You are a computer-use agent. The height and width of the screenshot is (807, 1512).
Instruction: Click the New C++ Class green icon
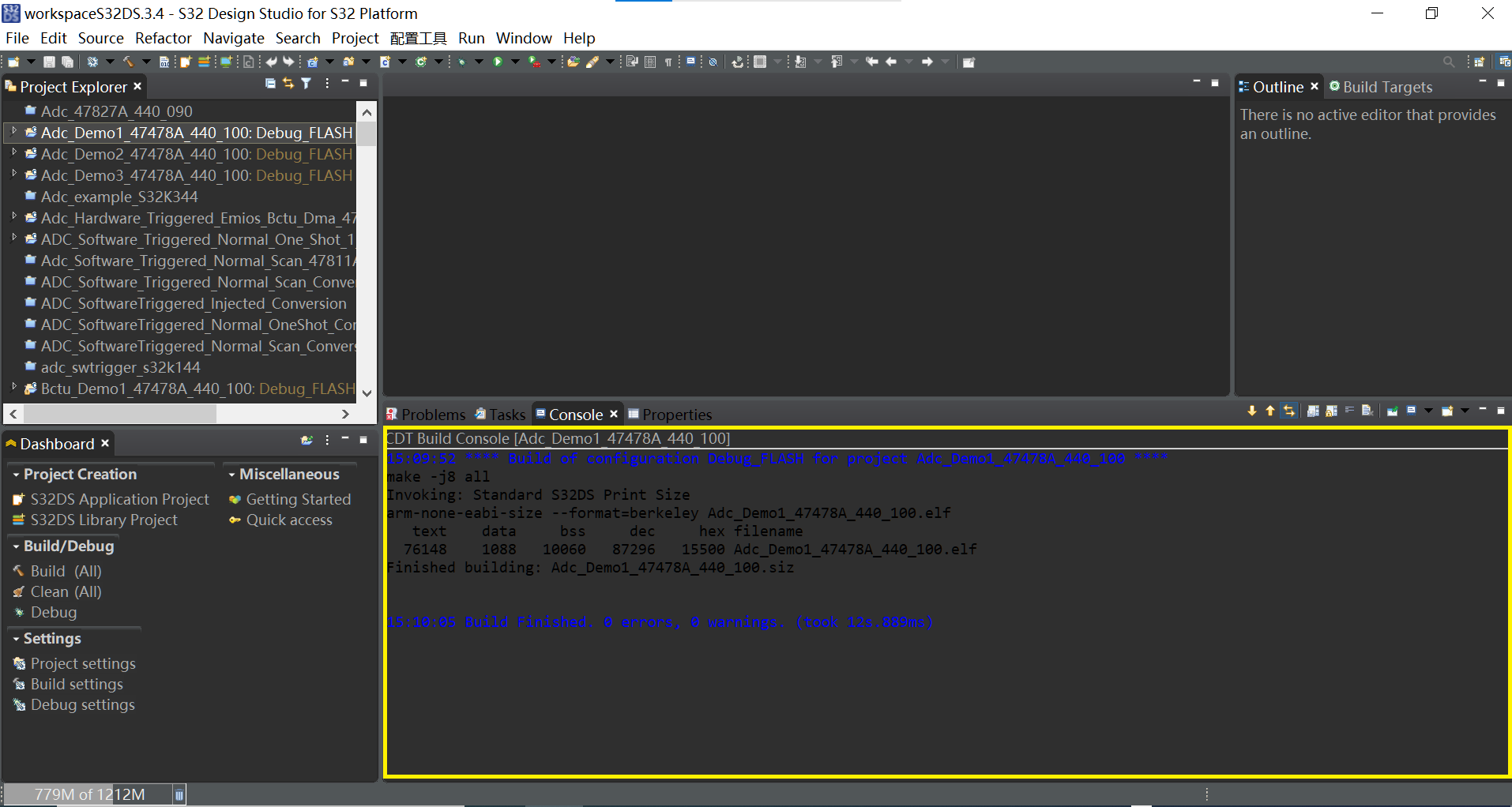tap(421, 62)
